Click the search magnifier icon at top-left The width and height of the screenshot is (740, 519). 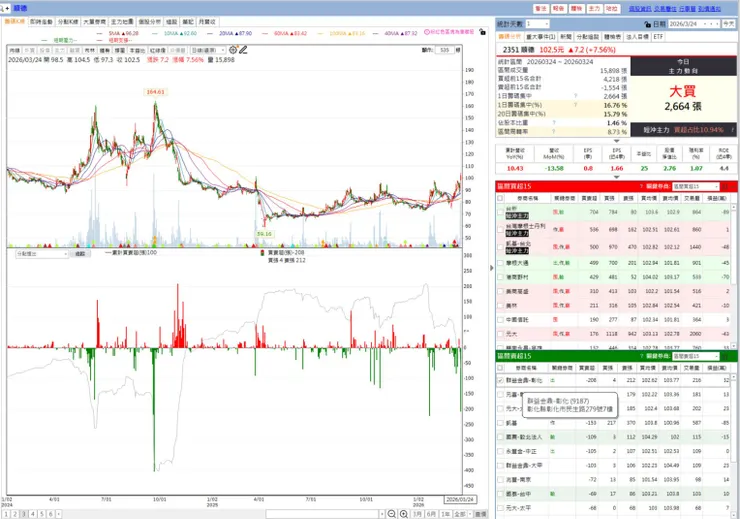point(3,8)
